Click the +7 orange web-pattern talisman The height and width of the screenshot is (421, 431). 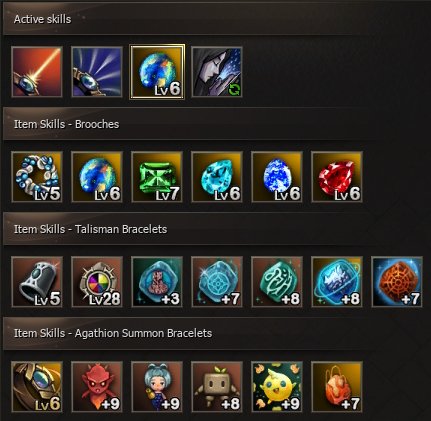tap(397, 282)
